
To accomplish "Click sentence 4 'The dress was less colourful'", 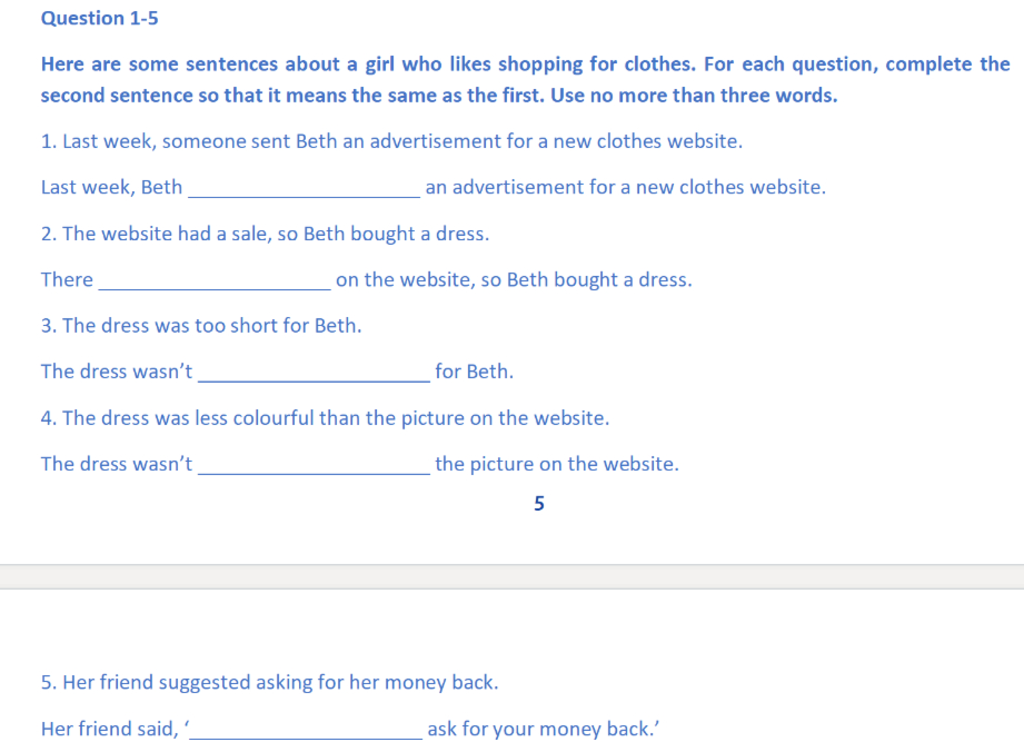I will 325,418.
